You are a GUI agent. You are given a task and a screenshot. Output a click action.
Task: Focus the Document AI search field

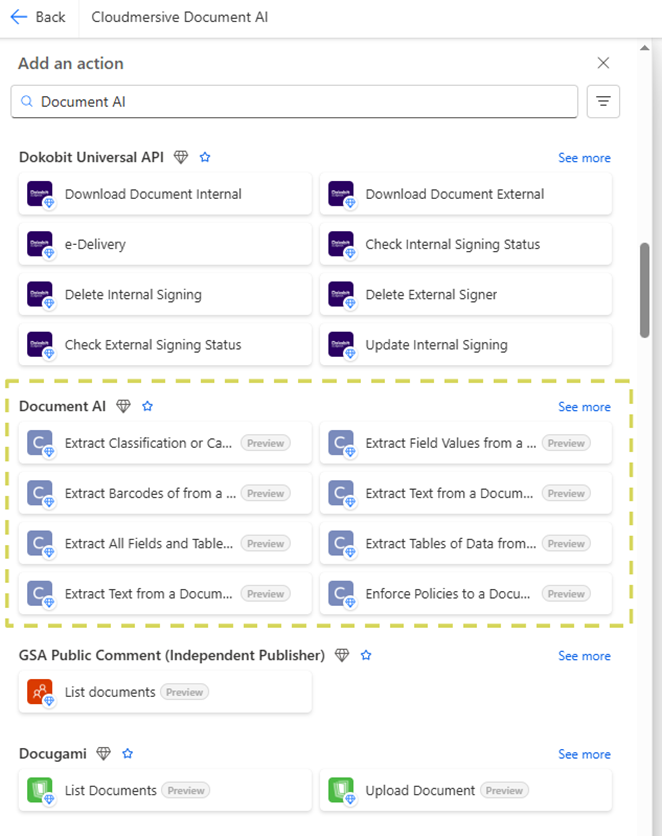pos(294,101)
